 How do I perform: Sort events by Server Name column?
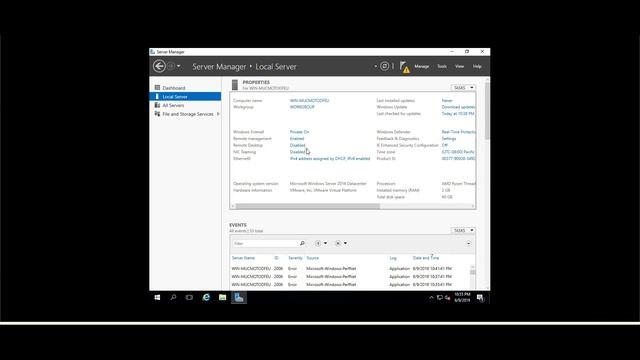[x=243, y=258]
